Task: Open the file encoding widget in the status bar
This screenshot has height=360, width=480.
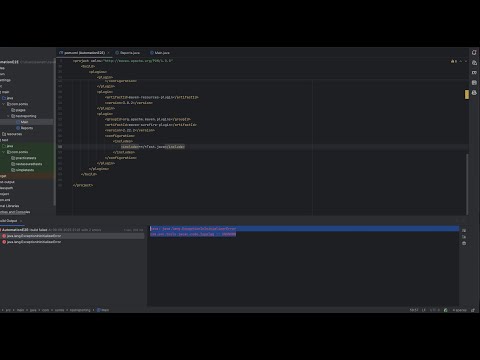Action: click(434, 310)
